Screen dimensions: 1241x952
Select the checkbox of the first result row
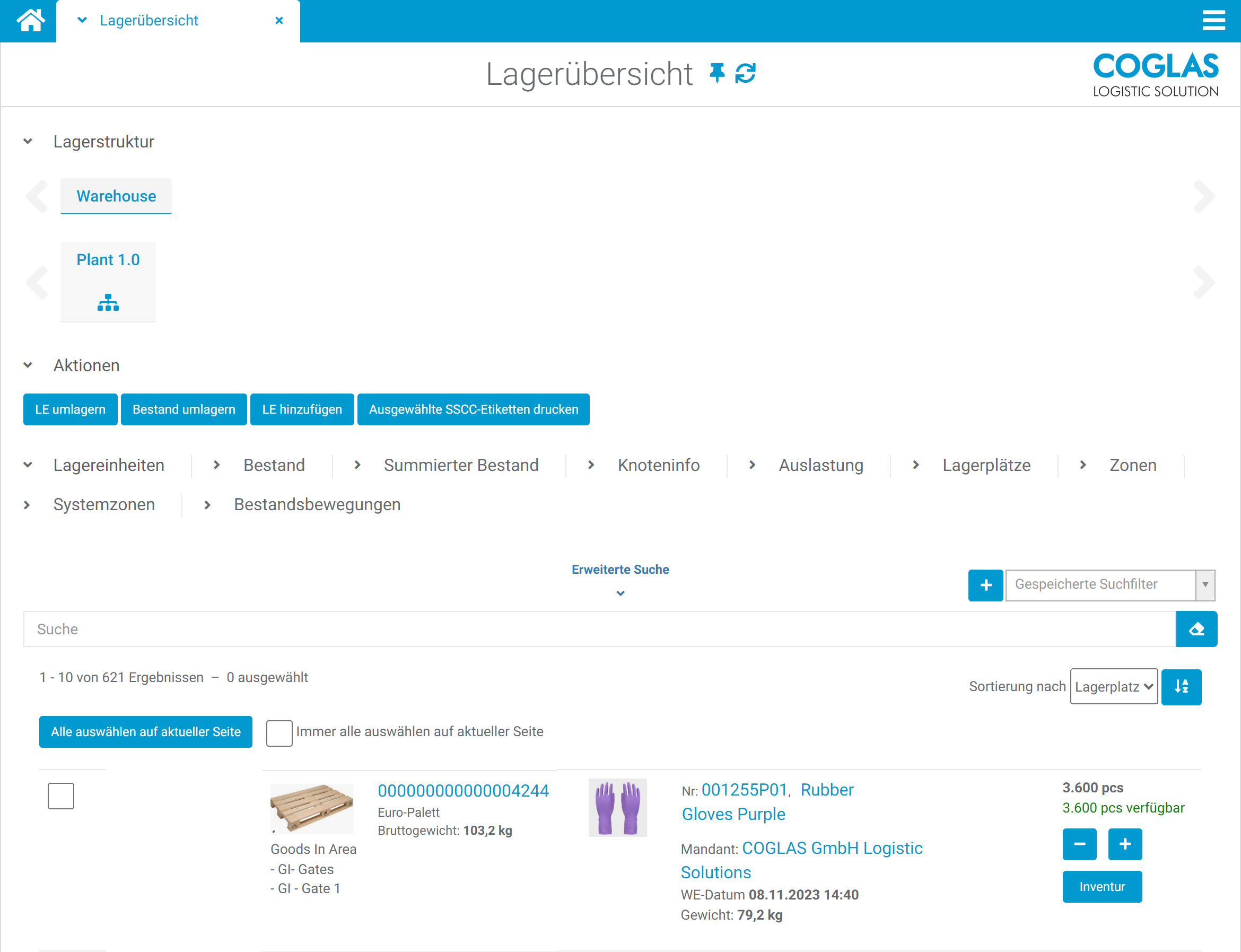point(60,796)
